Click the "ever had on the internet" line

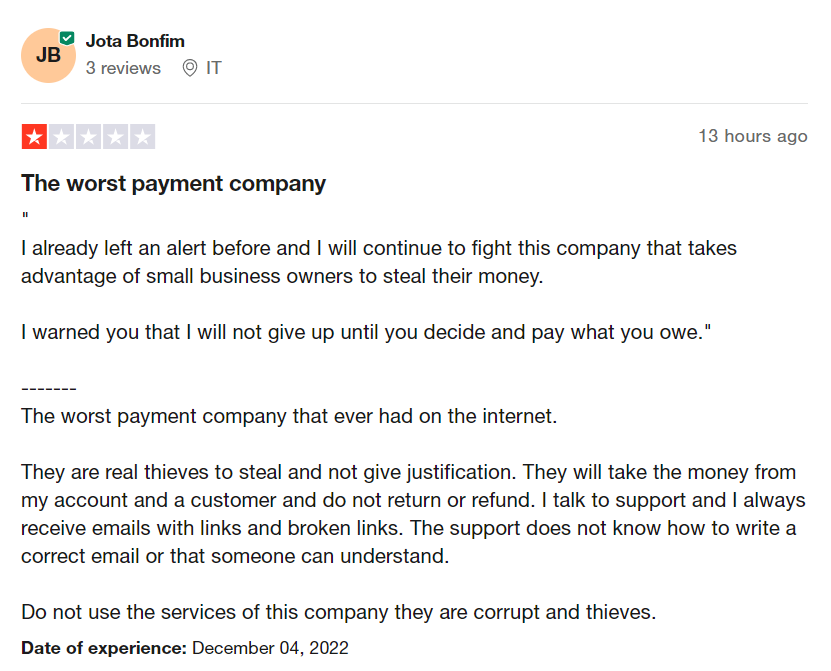coord(288,416)
